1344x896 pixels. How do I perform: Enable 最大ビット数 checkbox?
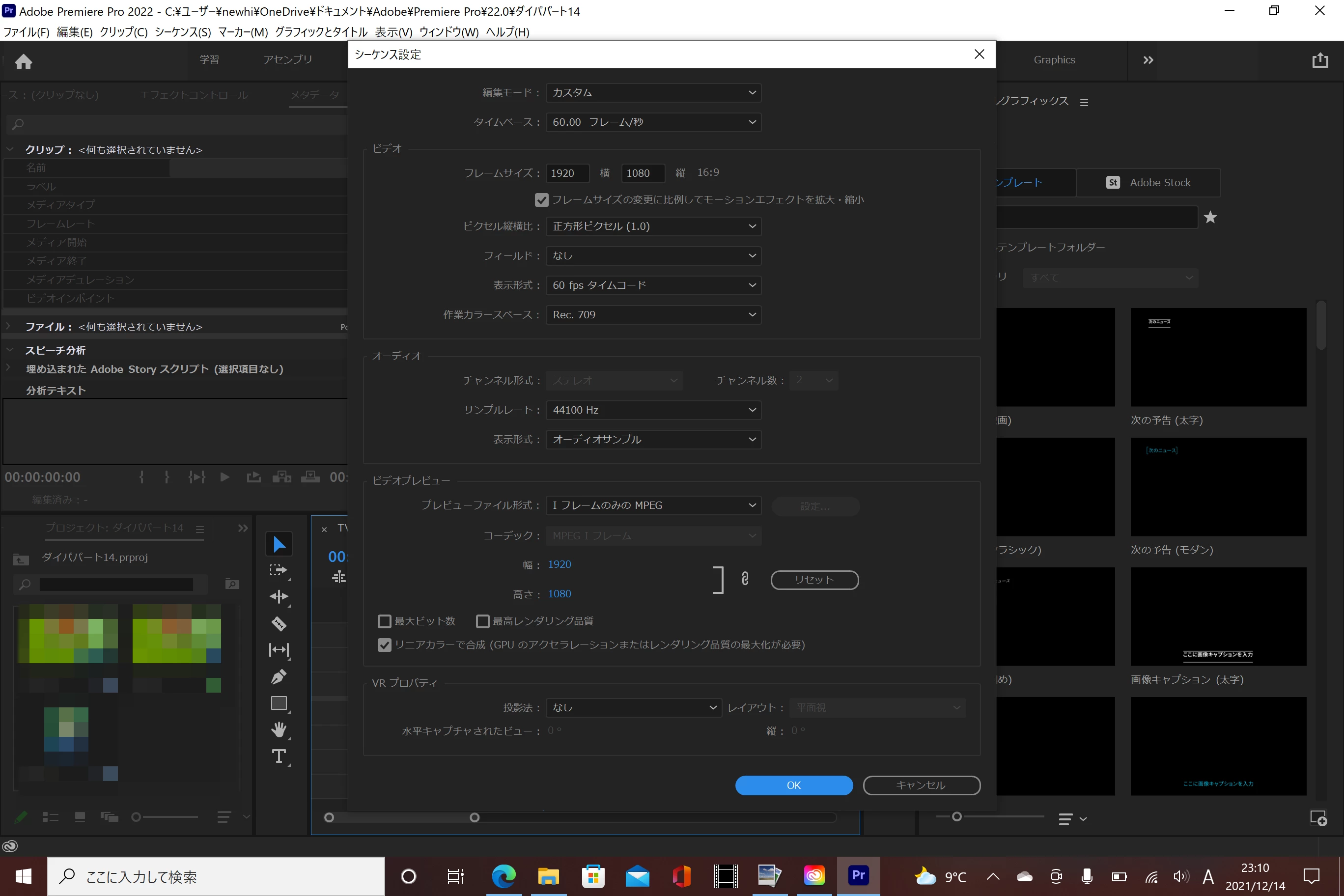pos(385,620)
